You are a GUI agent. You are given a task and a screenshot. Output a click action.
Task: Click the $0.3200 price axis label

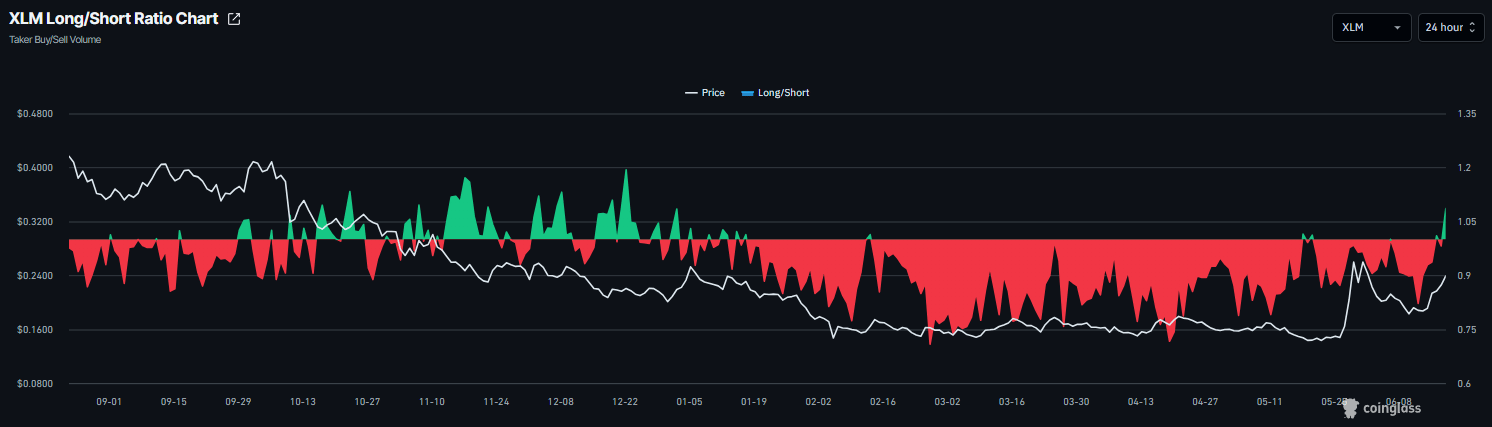click(x=35, y=222)
